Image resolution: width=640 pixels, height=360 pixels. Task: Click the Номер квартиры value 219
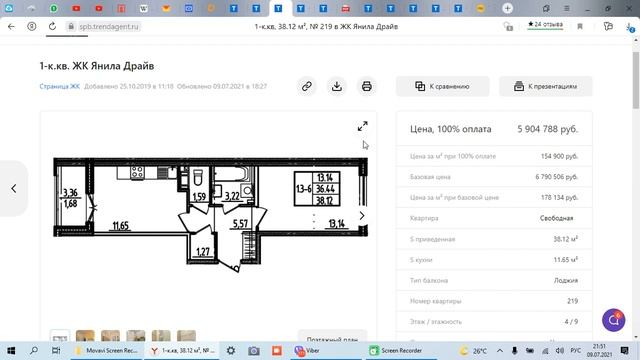pos(572,301)
